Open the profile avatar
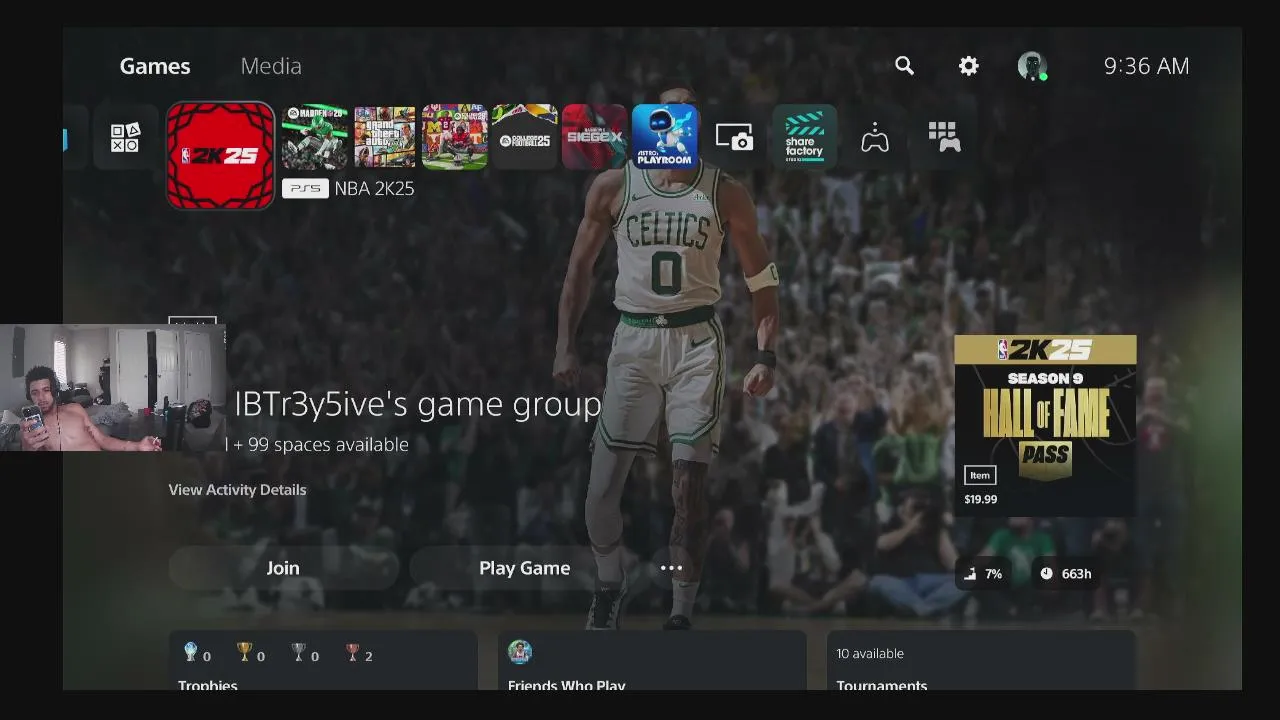Image resolution: width=1280 pixels, height=720 pixels. pyautogui.click(x=1032, y=66)
